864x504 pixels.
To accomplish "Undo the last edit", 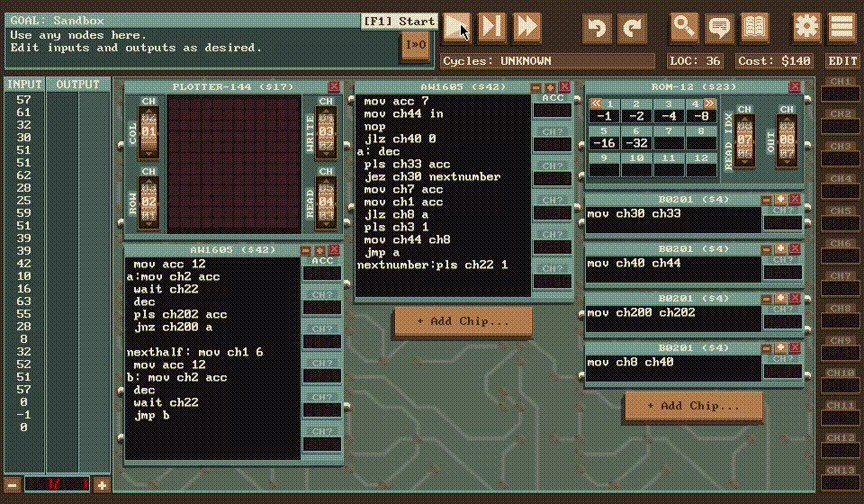I will pos(597,26).
